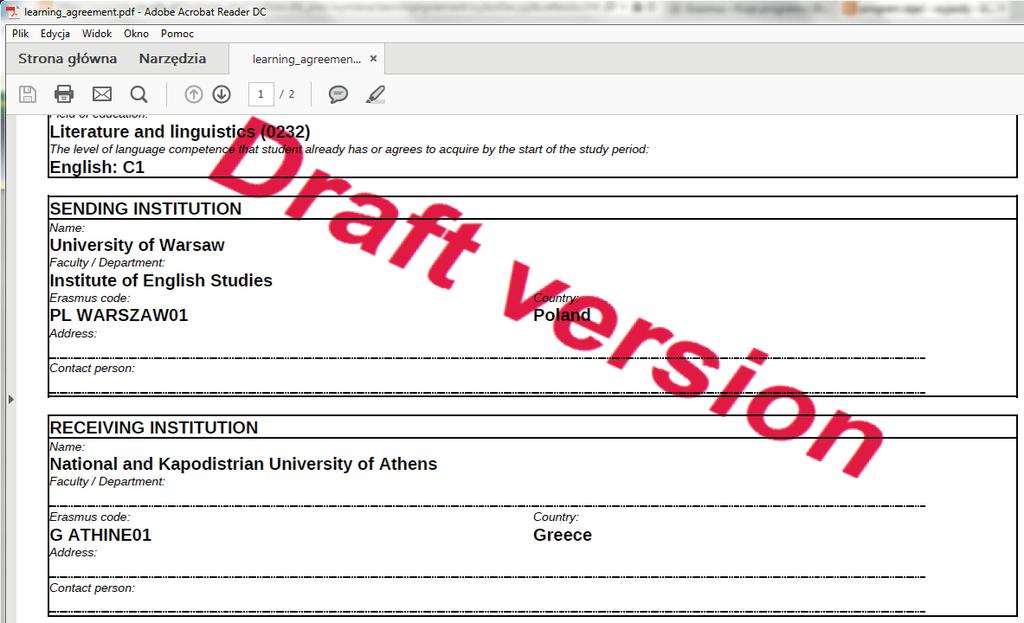Click the Adobe Acrobat title bar icon
Image resolution: width=1024 pixels, height=623 pixels.
(x=11, y=11)
